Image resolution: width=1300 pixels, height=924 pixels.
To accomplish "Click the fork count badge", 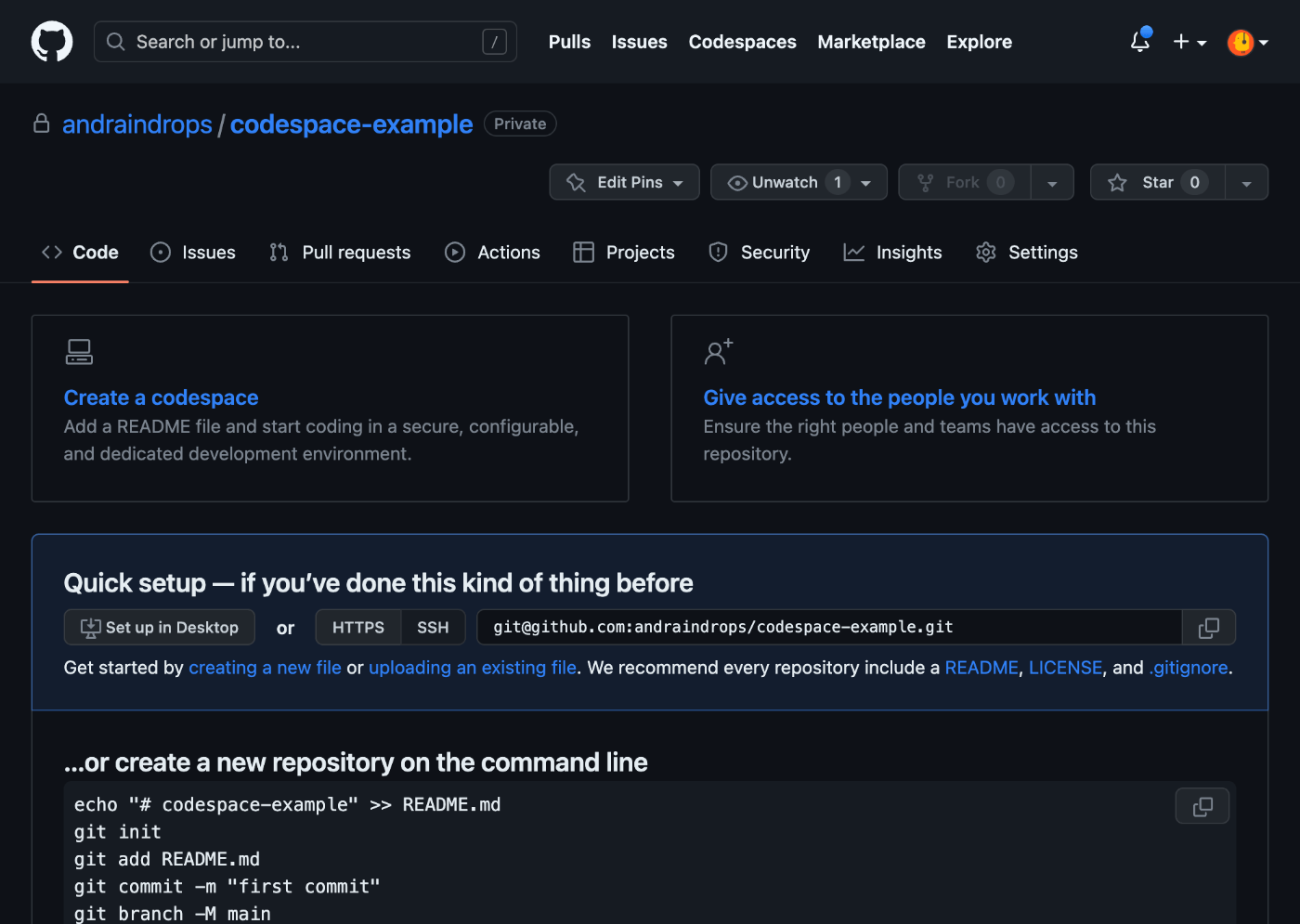I will pos(1000,182).
